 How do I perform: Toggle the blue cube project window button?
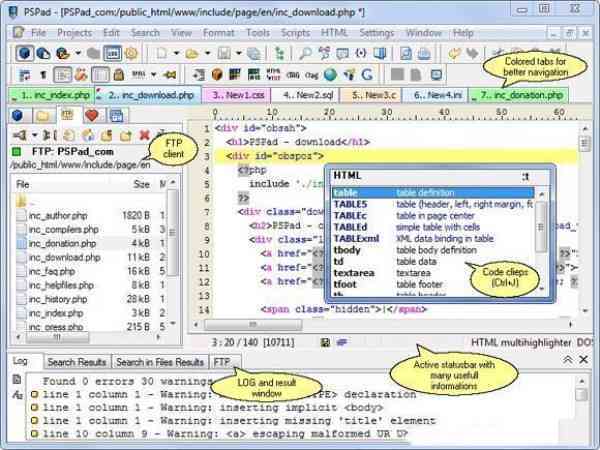pyautogui.click(x=24, y=53)
